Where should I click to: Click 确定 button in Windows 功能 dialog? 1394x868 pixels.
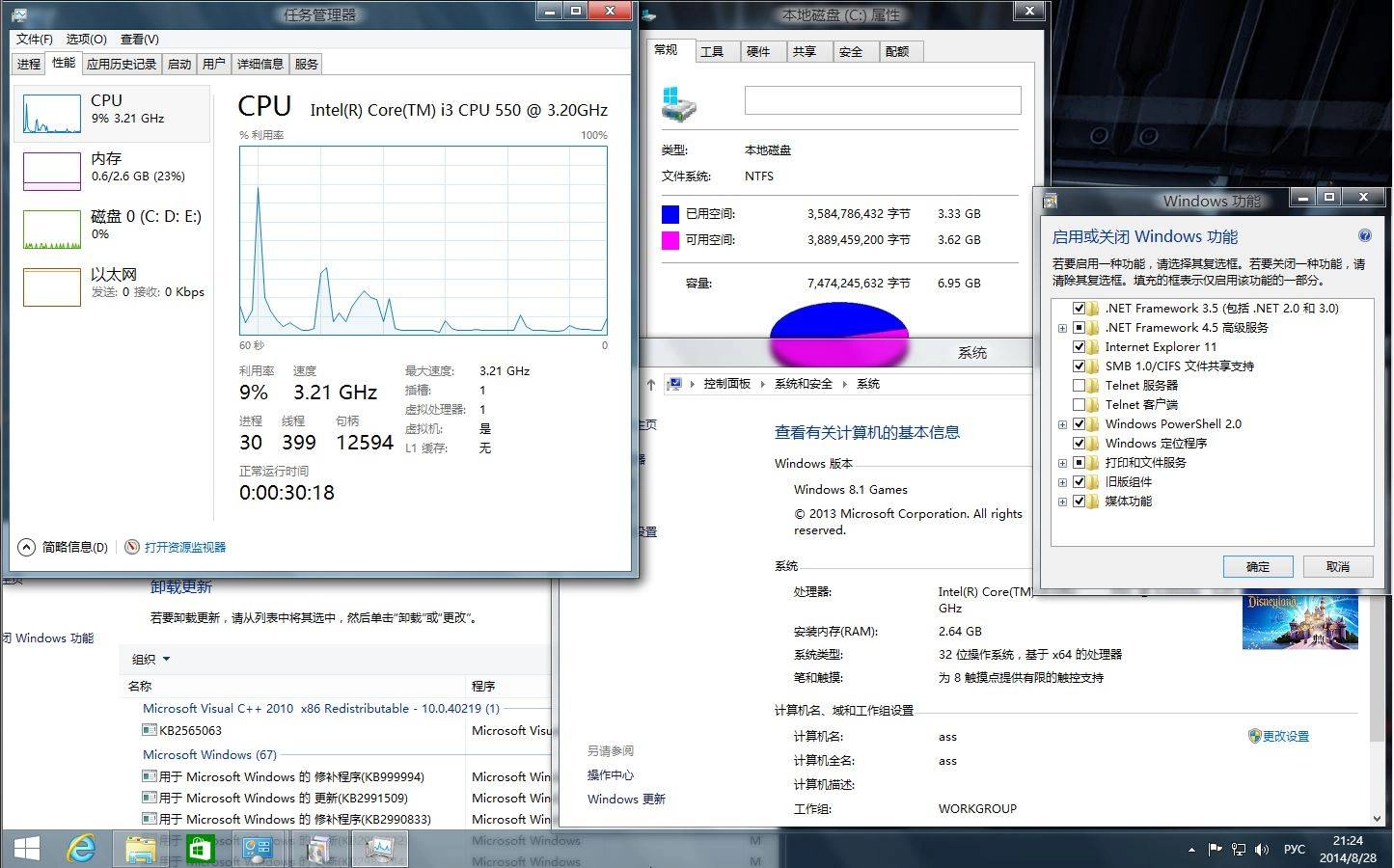tap(1258, 566)
